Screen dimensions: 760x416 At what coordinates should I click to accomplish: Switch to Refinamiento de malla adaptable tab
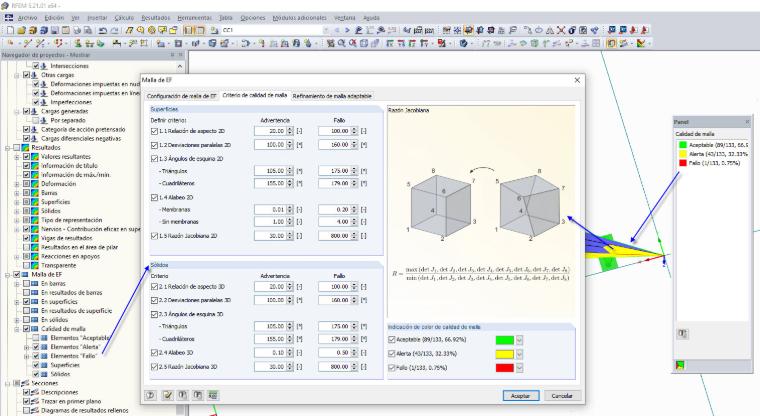pos(332,96)
